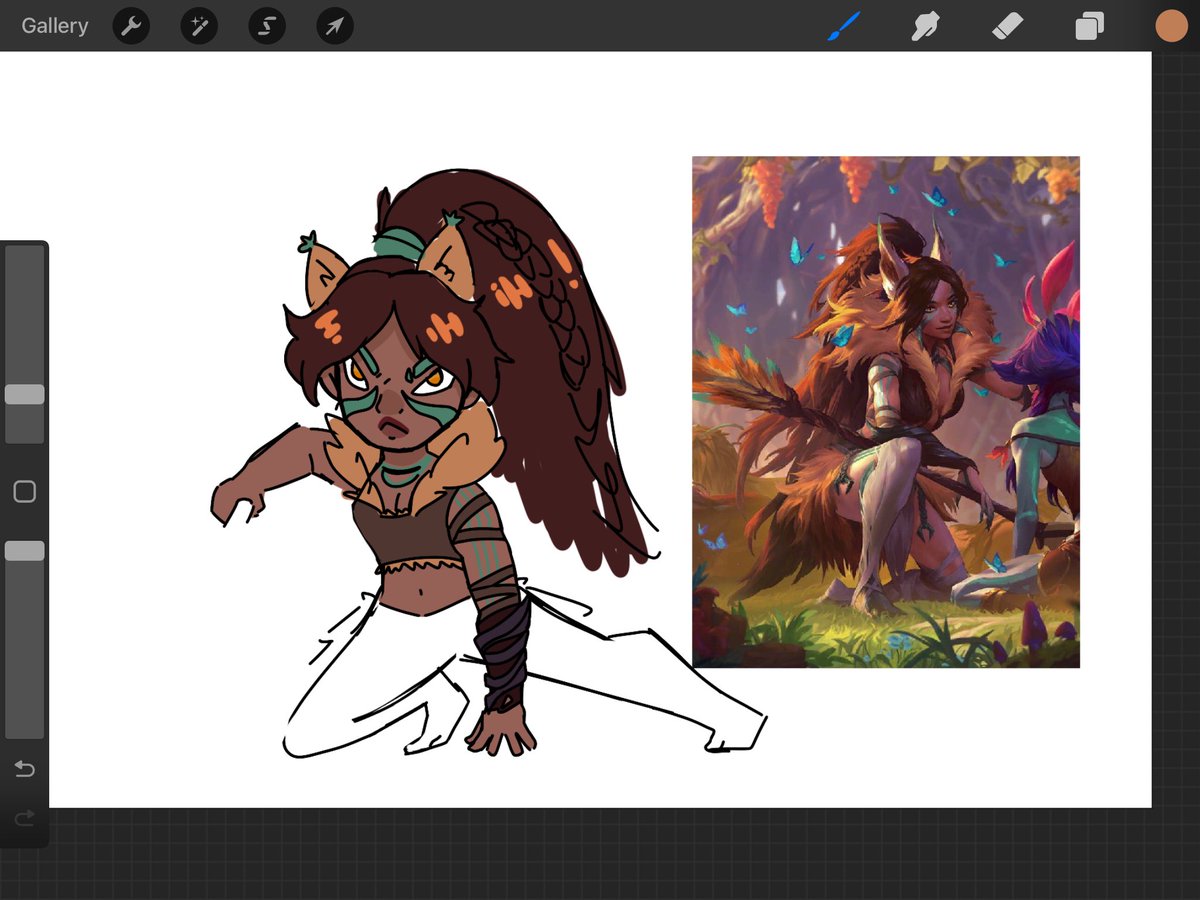
Task: Open the Actions menu with the wrench icon
Action: 131,26
